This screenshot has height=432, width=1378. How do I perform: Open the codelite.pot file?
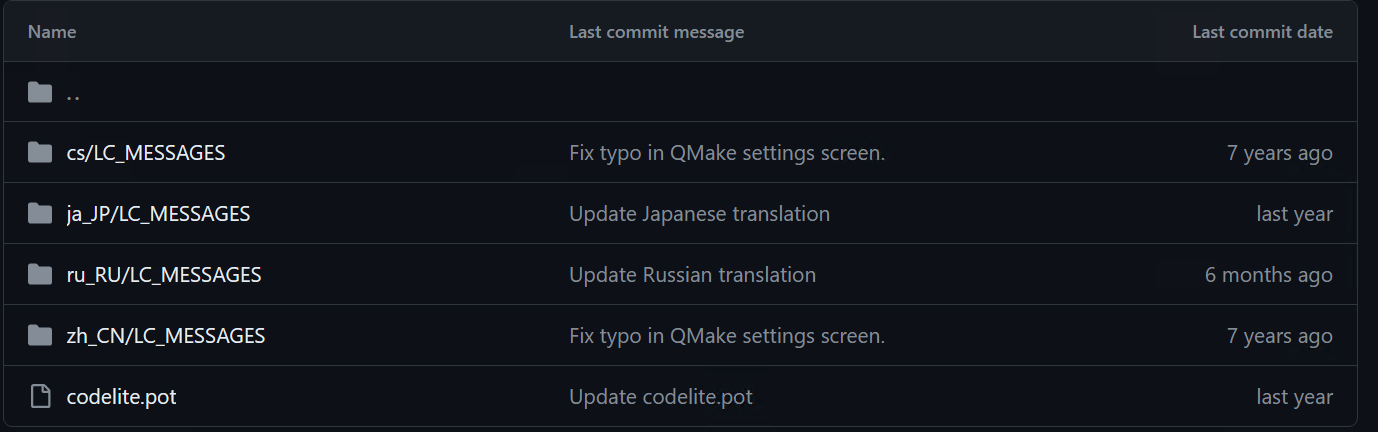point(121,397)
